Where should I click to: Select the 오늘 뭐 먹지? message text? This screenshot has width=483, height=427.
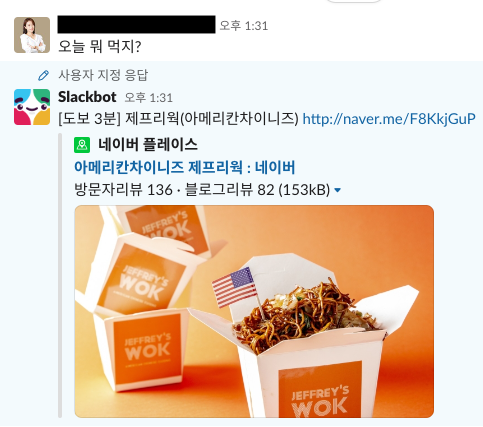[100, 46]
